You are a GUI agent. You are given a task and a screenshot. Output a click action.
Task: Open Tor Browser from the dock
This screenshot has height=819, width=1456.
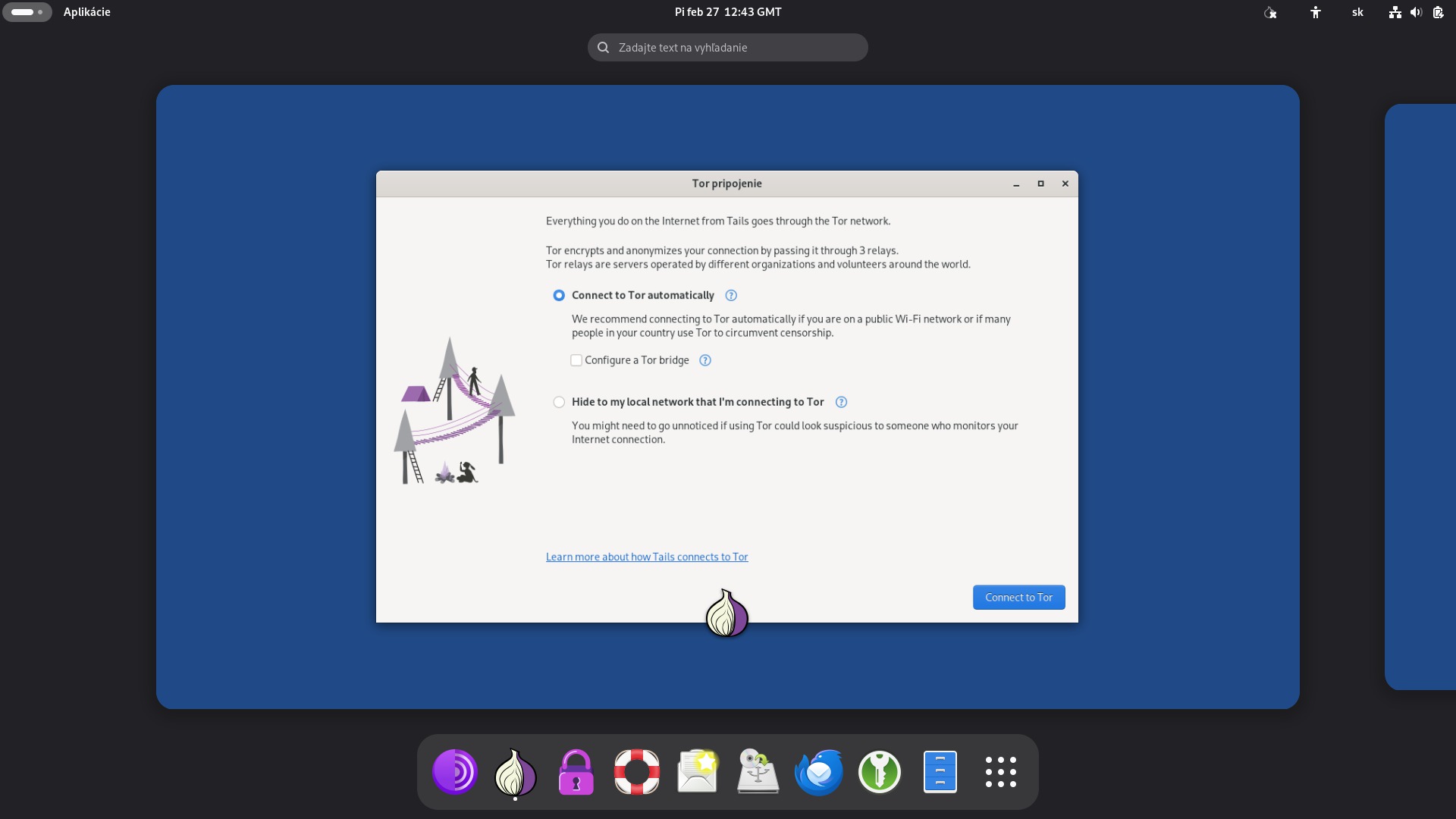[454, 772]
